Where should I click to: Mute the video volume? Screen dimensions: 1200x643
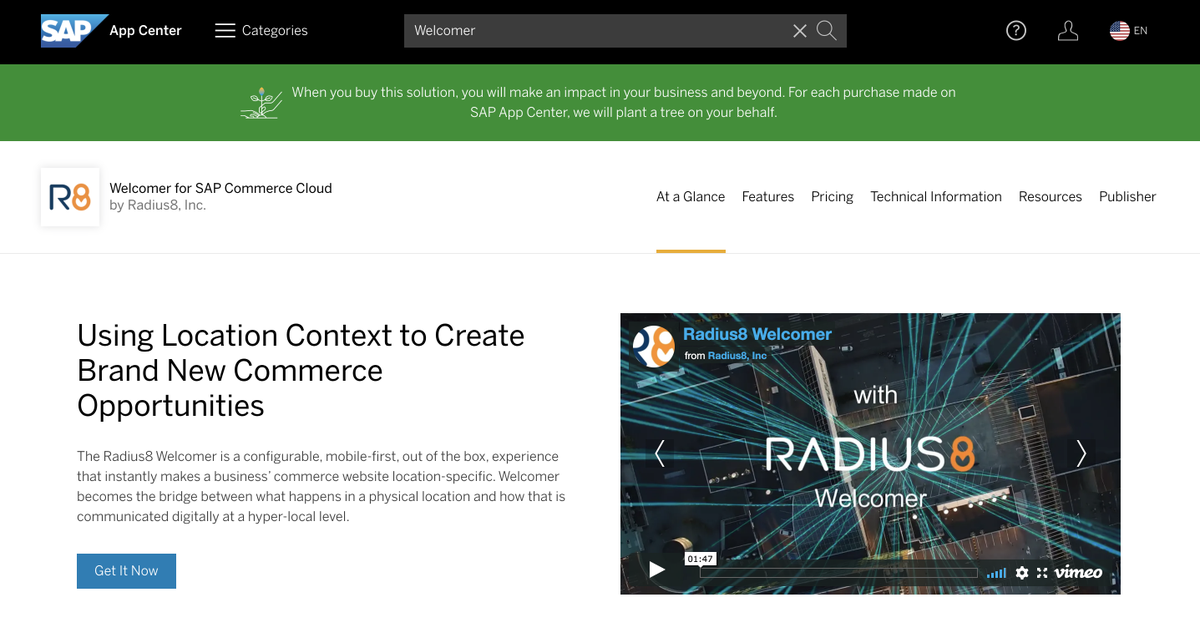coord(996,572)
